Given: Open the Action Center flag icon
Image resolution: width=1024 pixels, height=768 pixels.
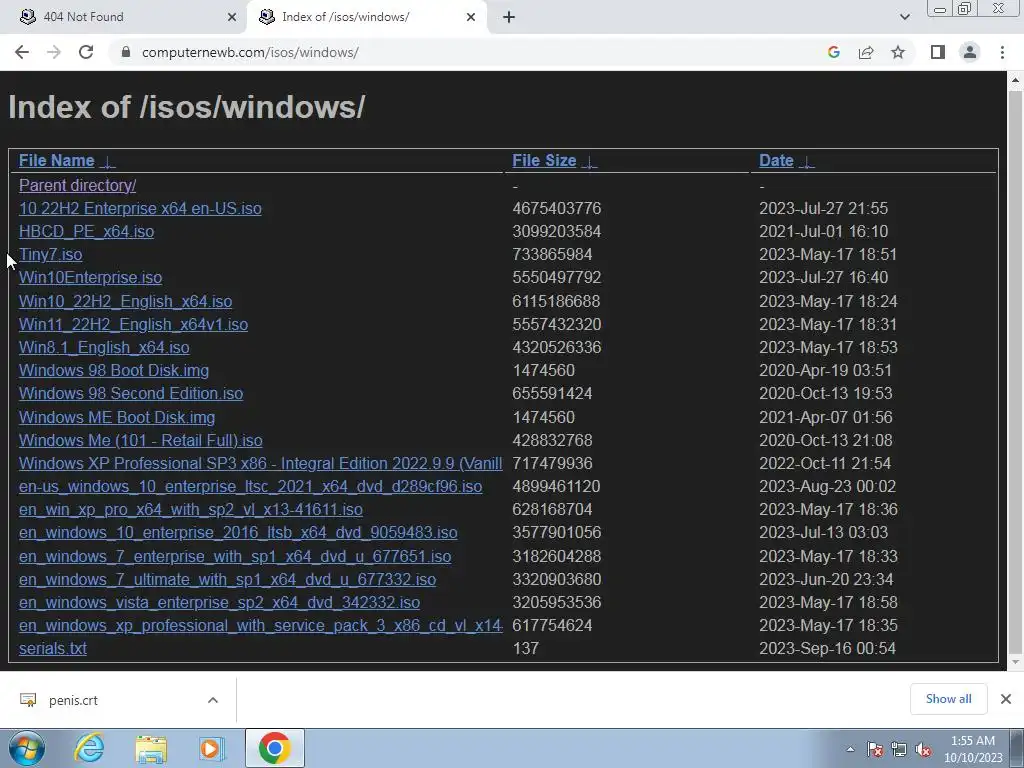Looking at the screenshot, I should (x=875, y=750).
